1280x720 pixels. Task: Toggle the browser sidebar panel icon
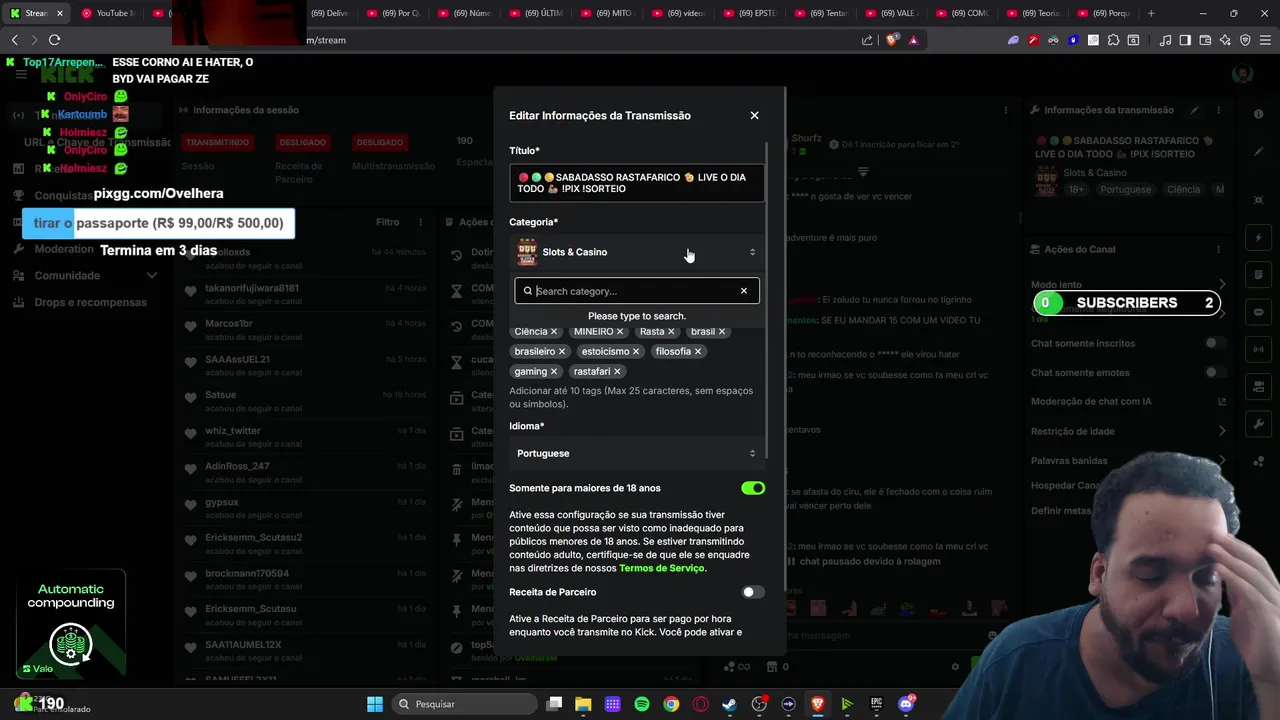click(1185, 40)
